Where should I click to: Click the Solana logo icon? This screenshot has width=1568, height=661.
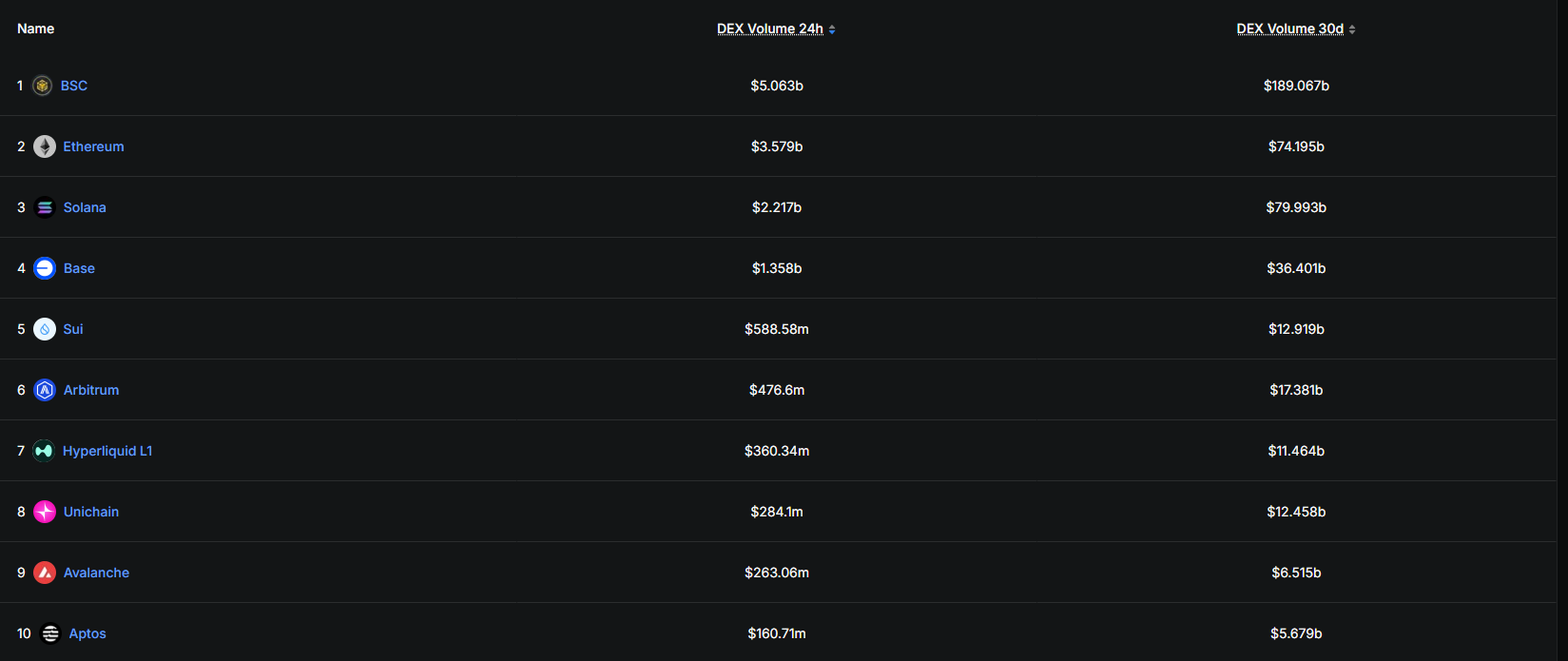45,207
